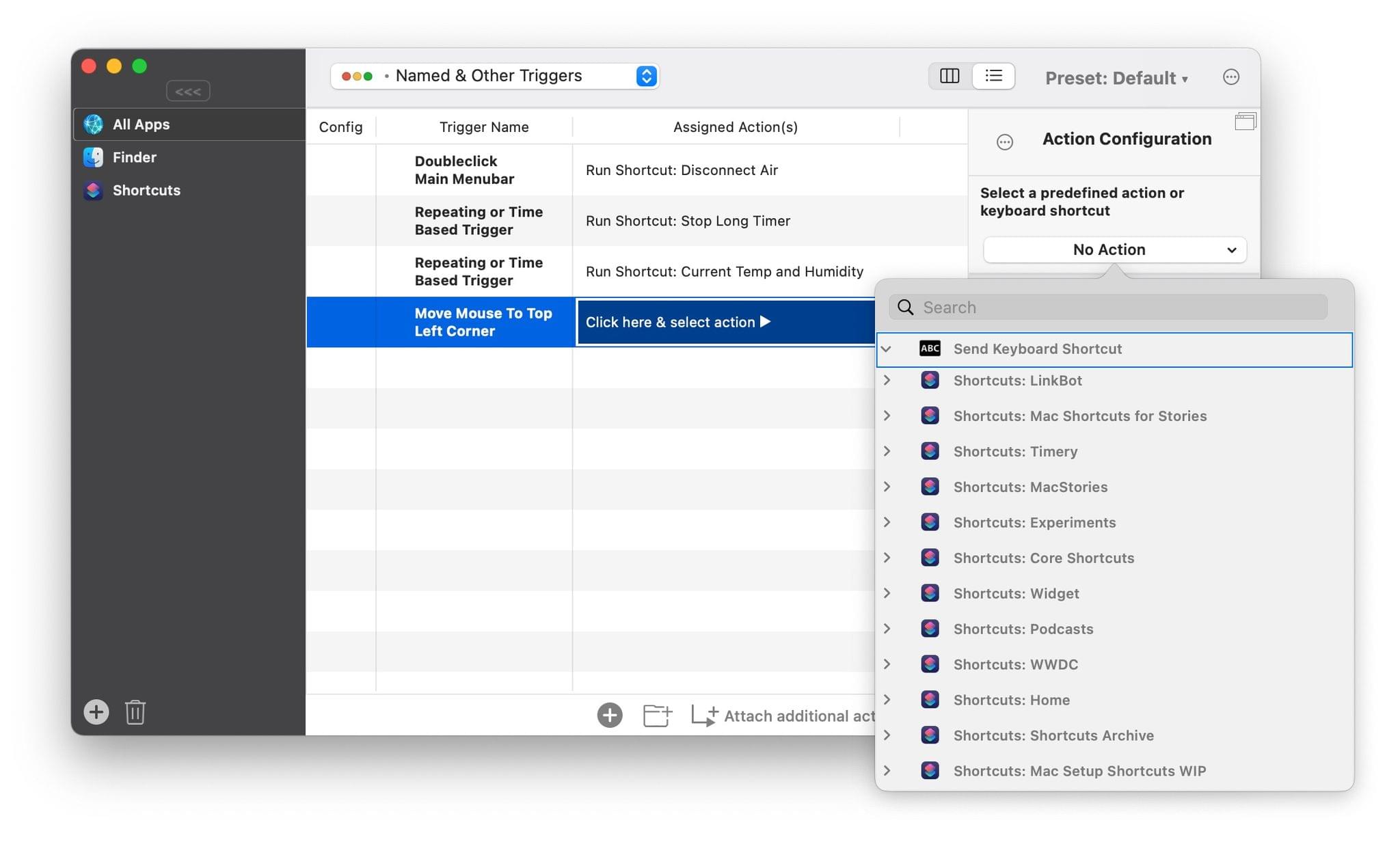Click the Move Mouse To Top Left Corner trigger
This screenshot has height=842, width=1400.
click(x=483, y=320)
